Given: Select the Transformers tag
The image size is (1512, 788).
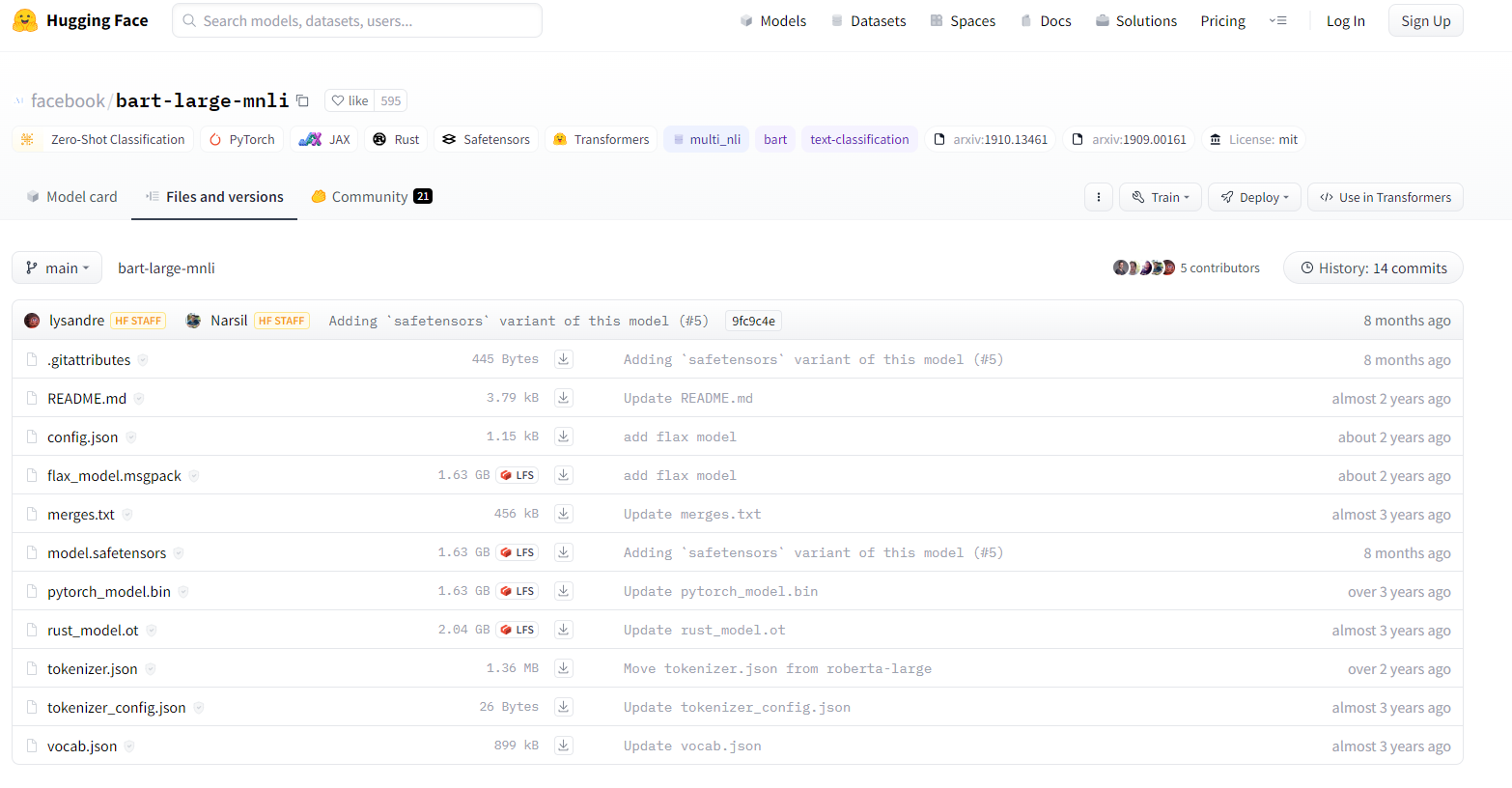Looking at the screenshot, I should [x=601, y=139].
